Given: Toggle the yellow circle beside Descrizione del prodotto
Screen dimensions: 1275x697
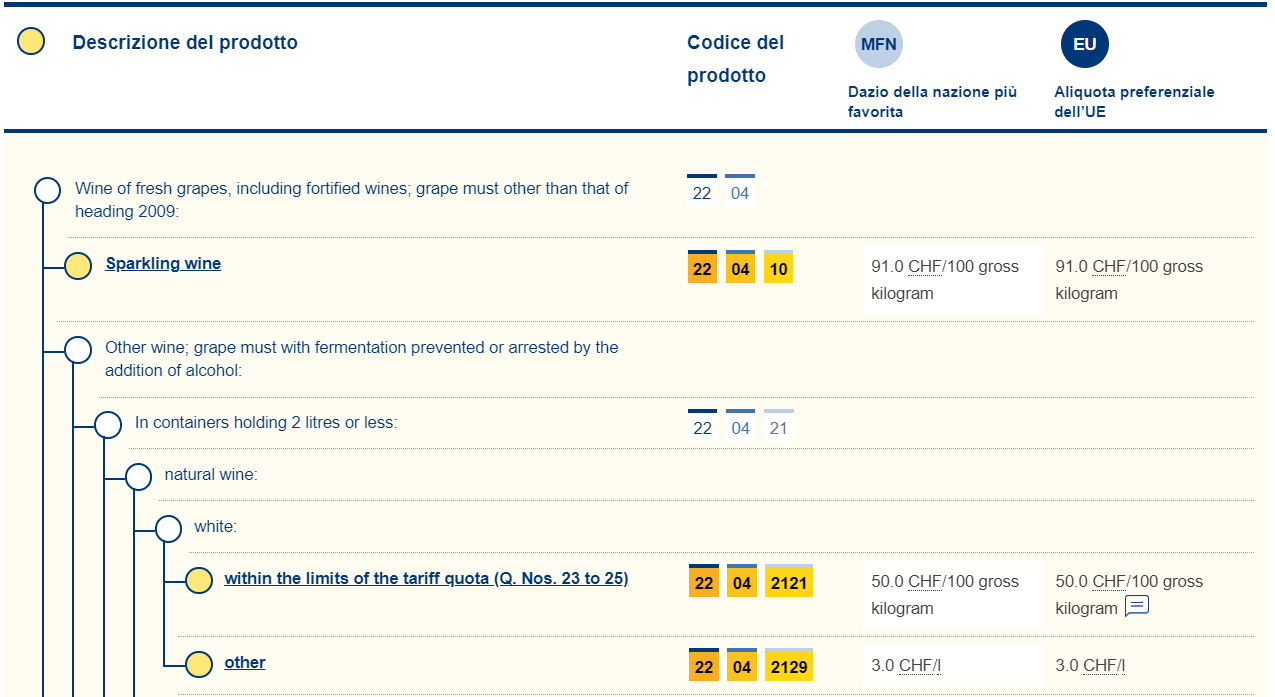Looking at the screenshot, I should pos(31,42).
